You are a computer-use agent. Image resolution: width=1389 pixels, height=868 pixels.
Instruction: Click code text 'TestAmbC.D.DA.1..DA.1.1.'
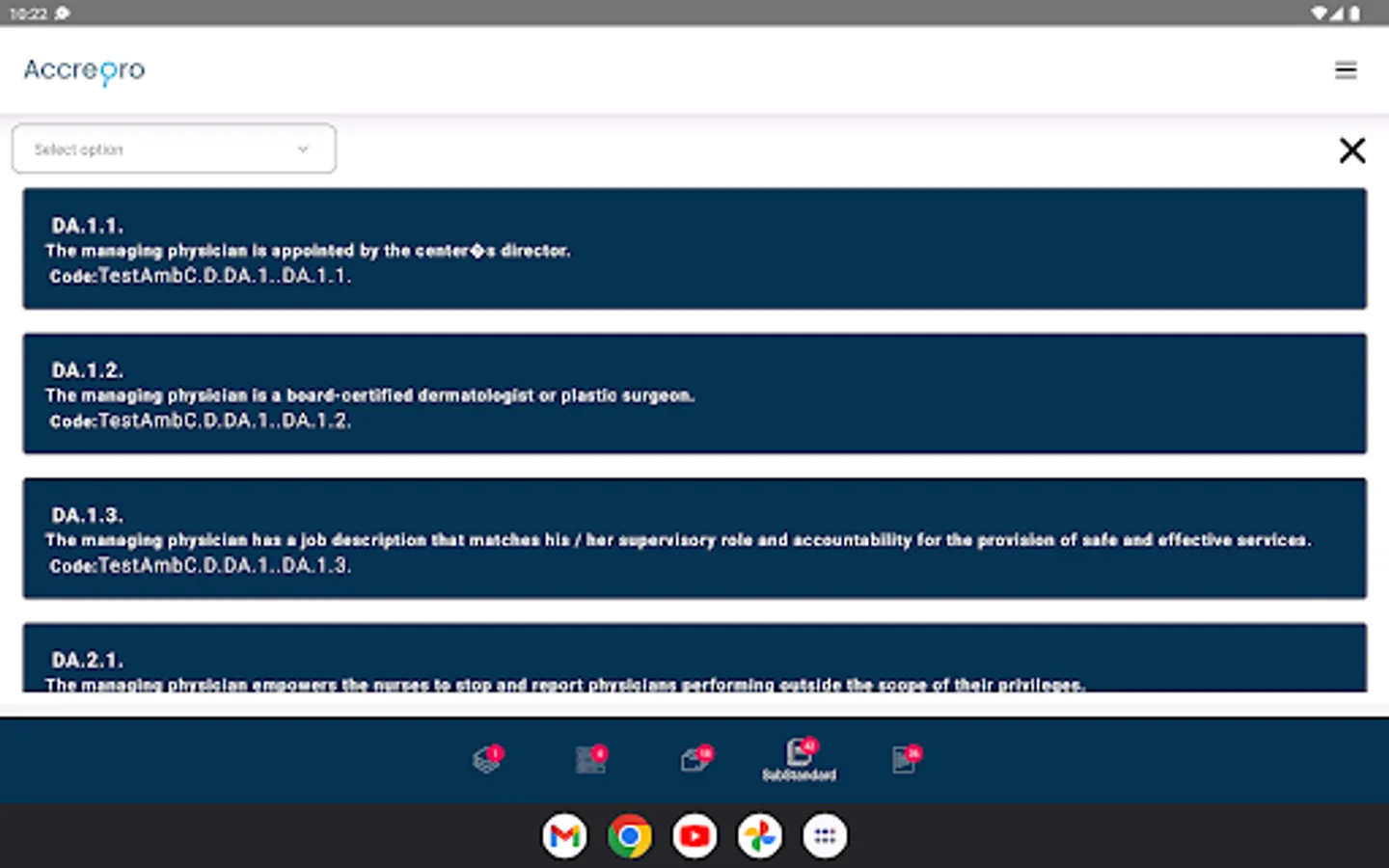[x=225, y=276]
